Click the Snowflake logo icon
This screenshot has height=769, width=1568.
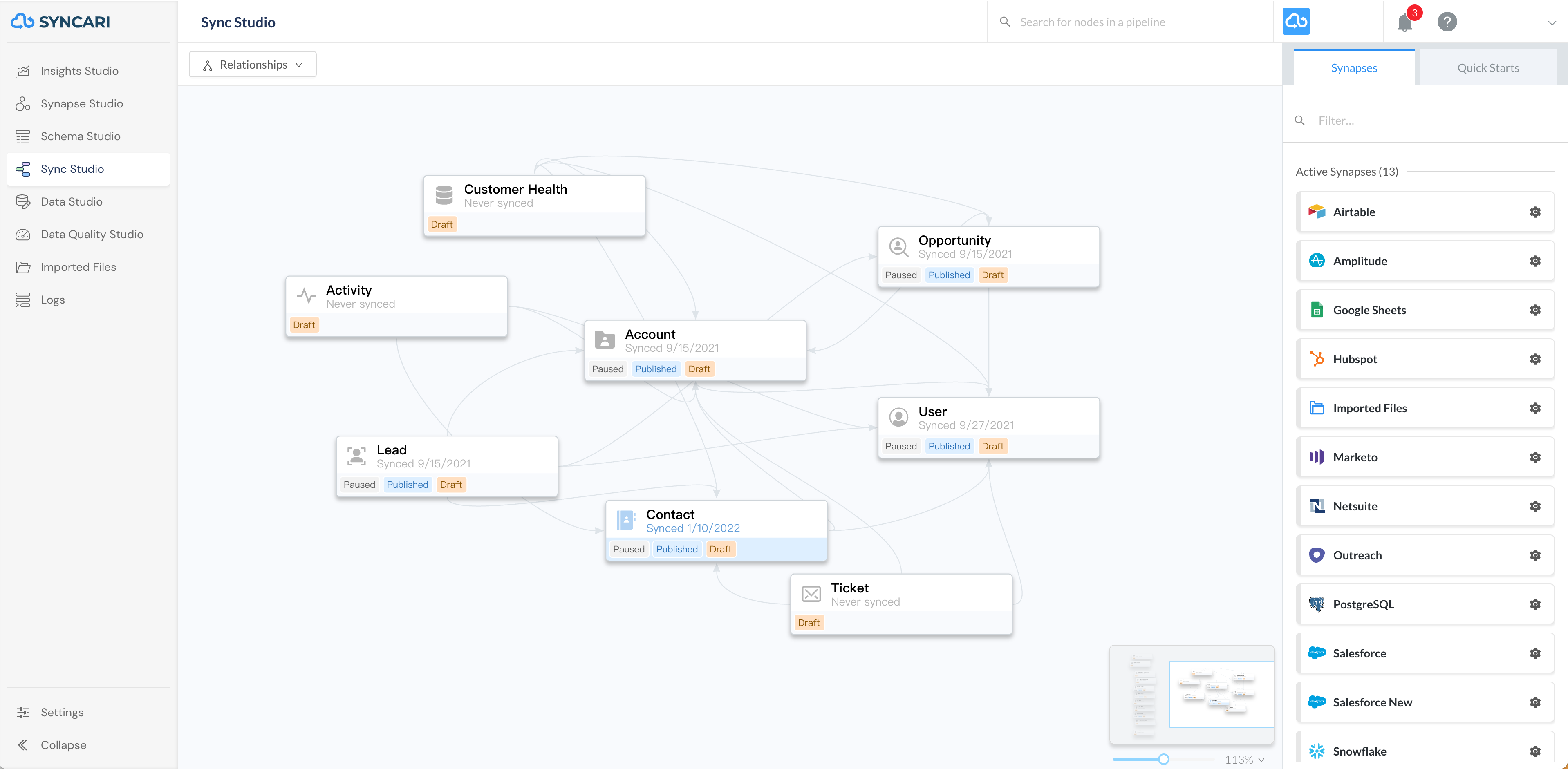pos(1317,751)
